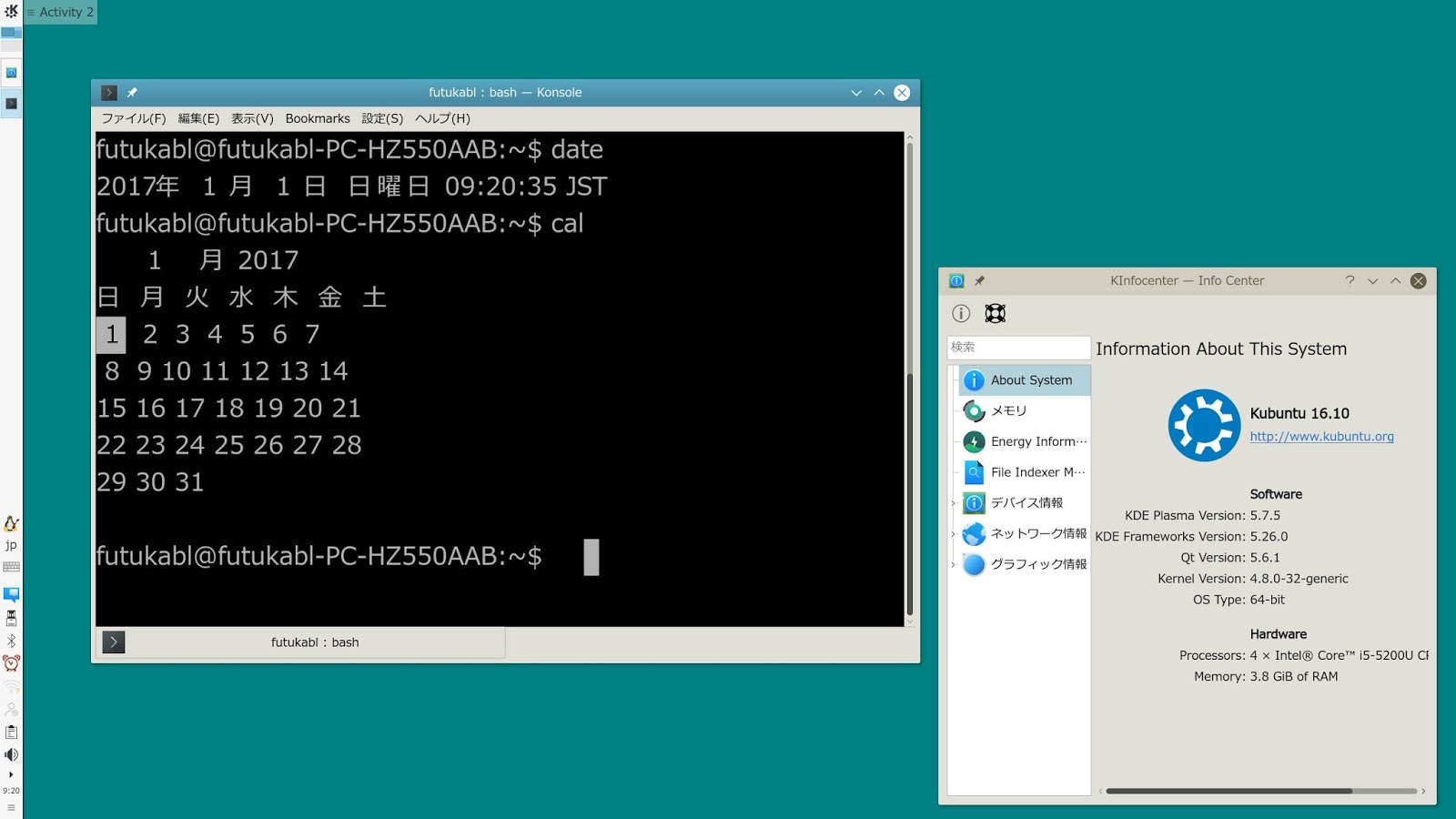Click the alarm clock tray icon
Viewport: 1456px width, 819px height.
click(x=11, y=663)
